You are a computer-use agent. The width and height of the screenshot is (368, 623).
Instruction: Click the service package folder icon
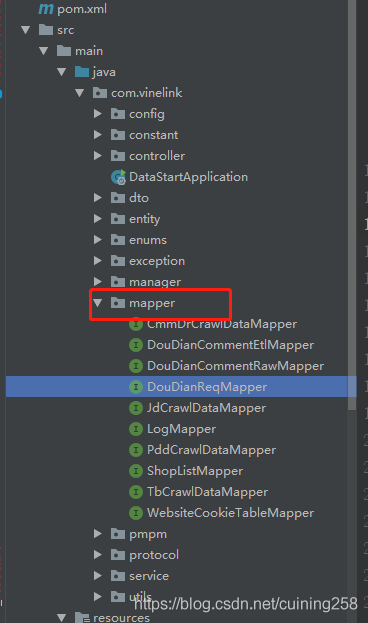[x=118, y=576]
